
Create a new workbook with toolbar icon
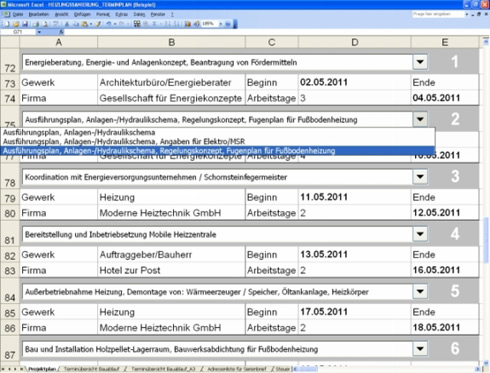pyautogui.click(x=7, y=24)
